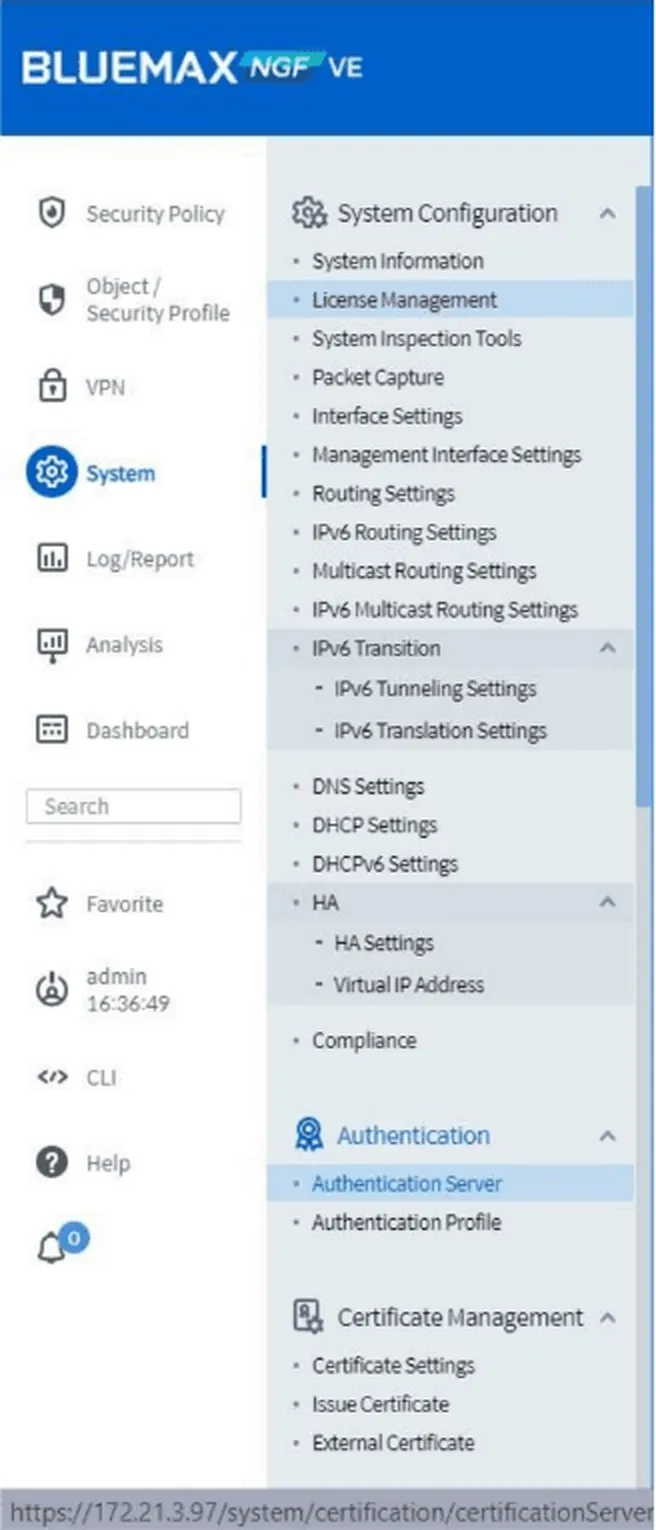The image size is (656, 1530).
Task: Open the Favorite list label
Action: (x=124, y=904)
